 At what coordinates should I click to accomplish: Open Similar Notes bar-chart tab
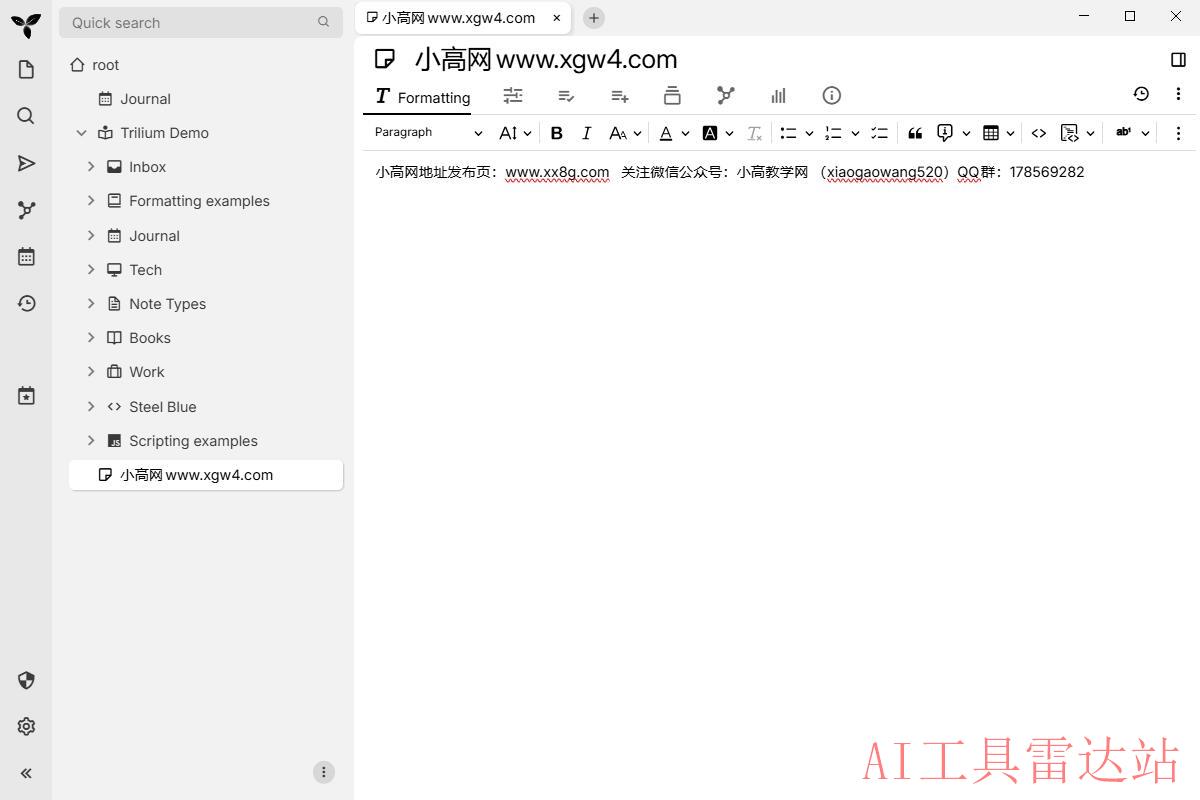pyautogui.click(x=779, y=95)
